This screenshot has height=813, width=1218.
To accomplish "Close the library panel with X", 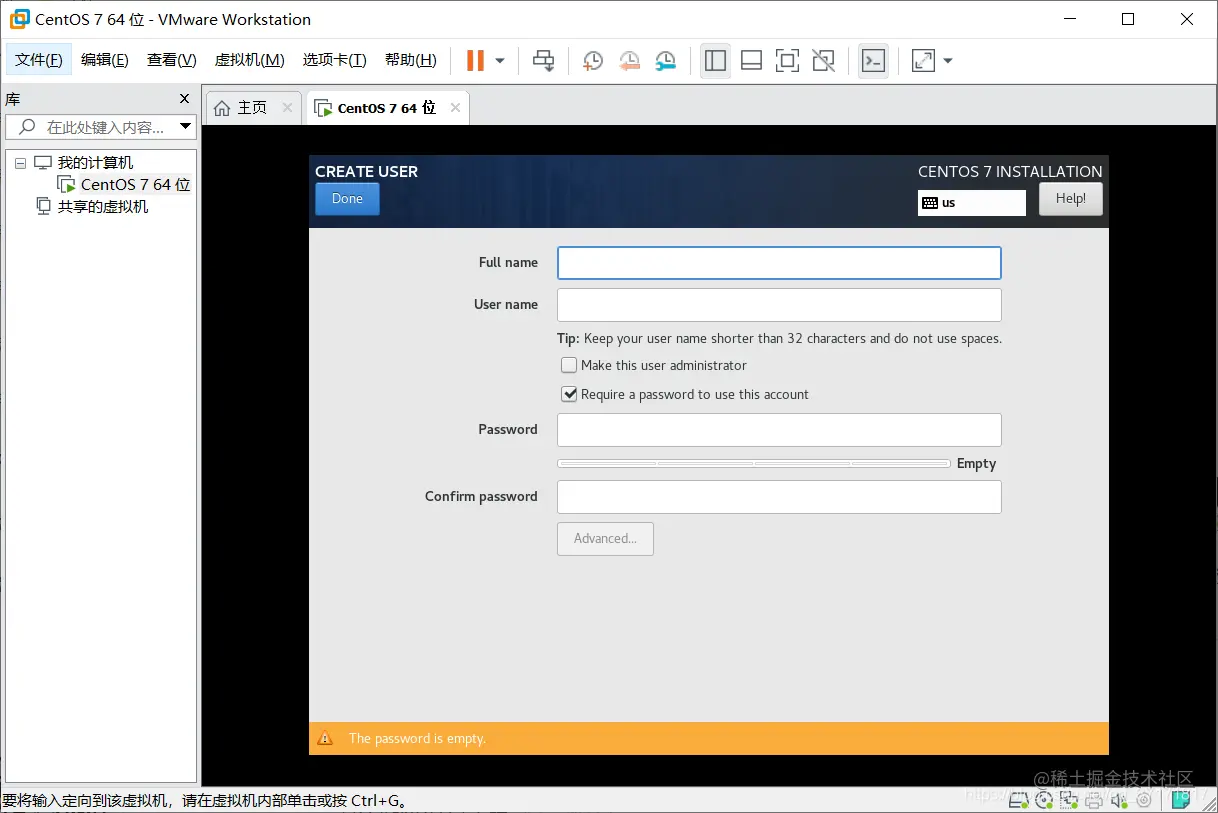I will click(x=184, y=99).
